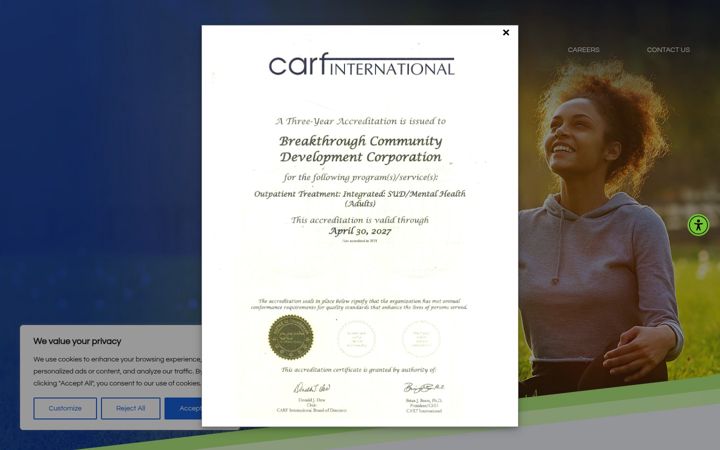
Task: Click 'A Three-Year Accreditation is issued to'
Action: point(360,121)
